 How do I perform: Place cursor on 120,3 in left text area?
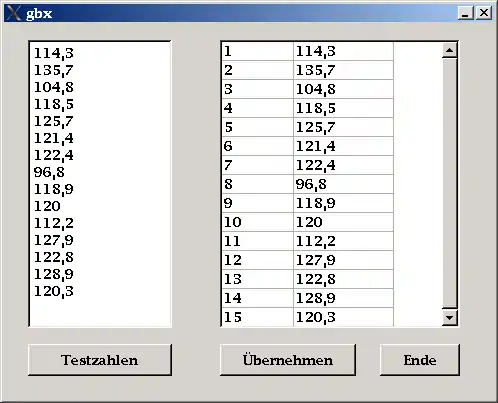tap(54, 291)
